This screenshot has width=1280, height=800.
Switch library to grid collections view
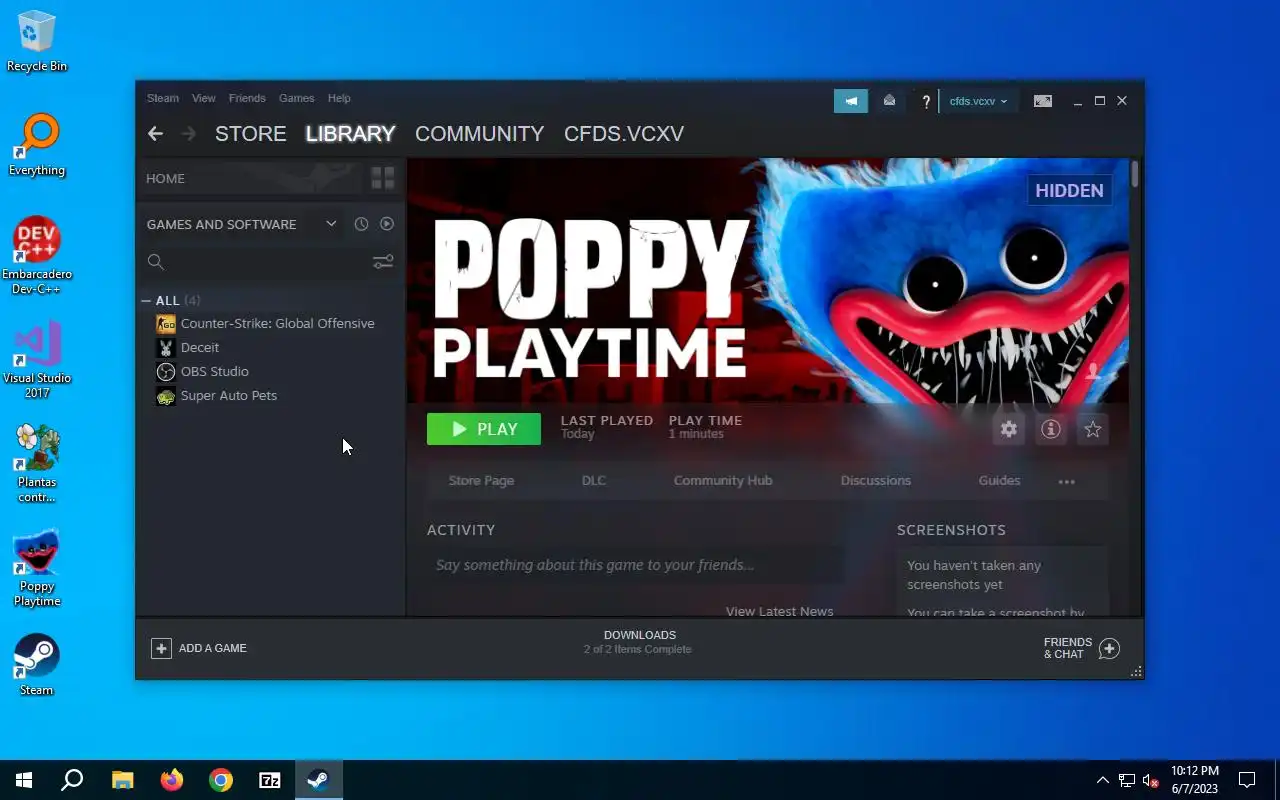[x=383, y=178]
